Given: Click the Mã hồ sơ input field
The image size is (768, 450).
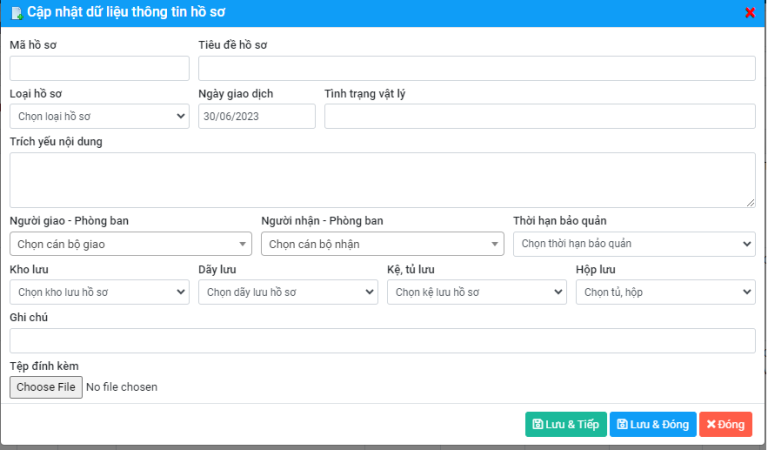Looking at the screenshot, I should click(x=99, y=68).
